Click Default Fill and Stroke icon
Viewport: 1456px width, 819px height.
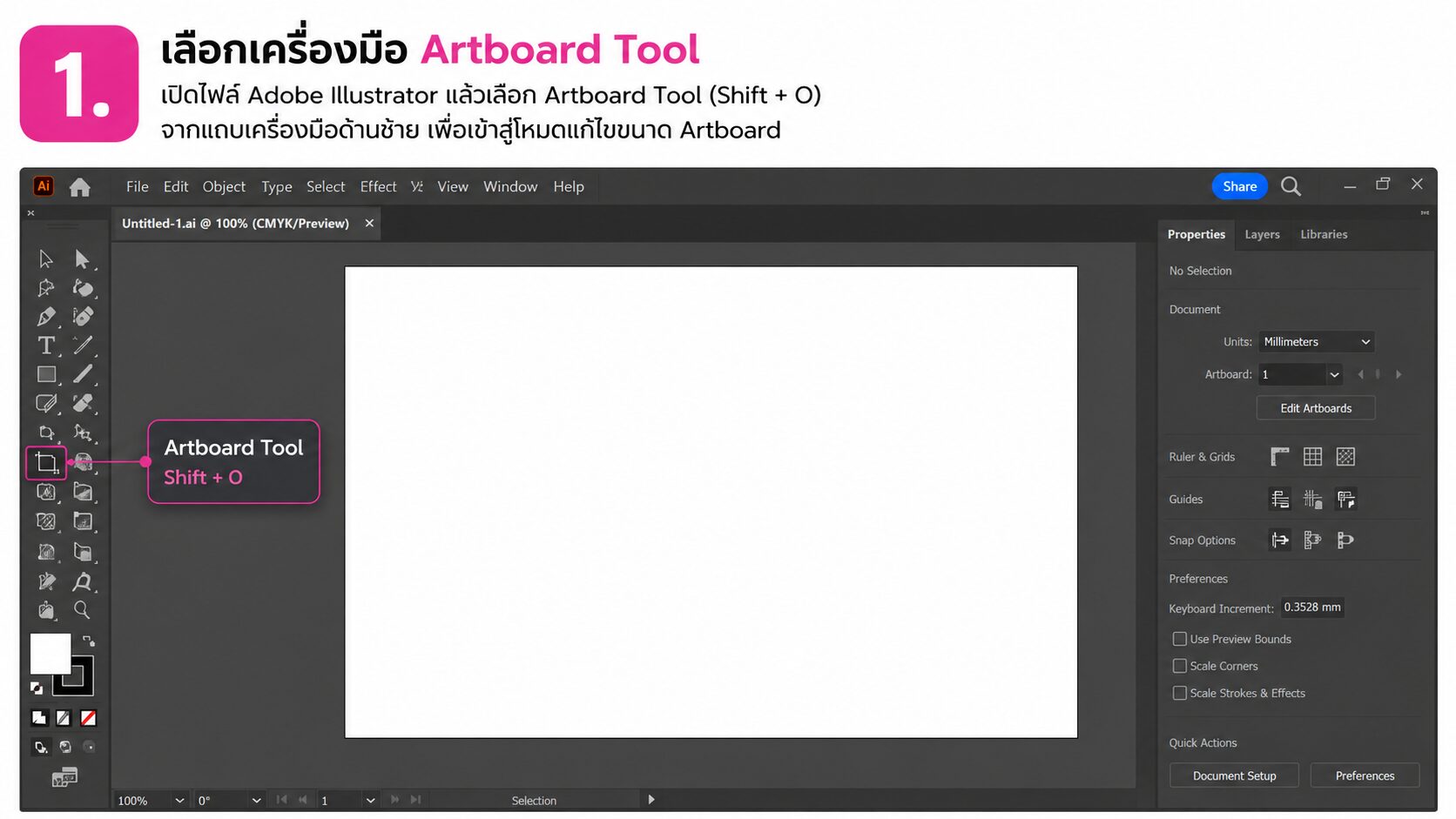(x=37, y=688)
